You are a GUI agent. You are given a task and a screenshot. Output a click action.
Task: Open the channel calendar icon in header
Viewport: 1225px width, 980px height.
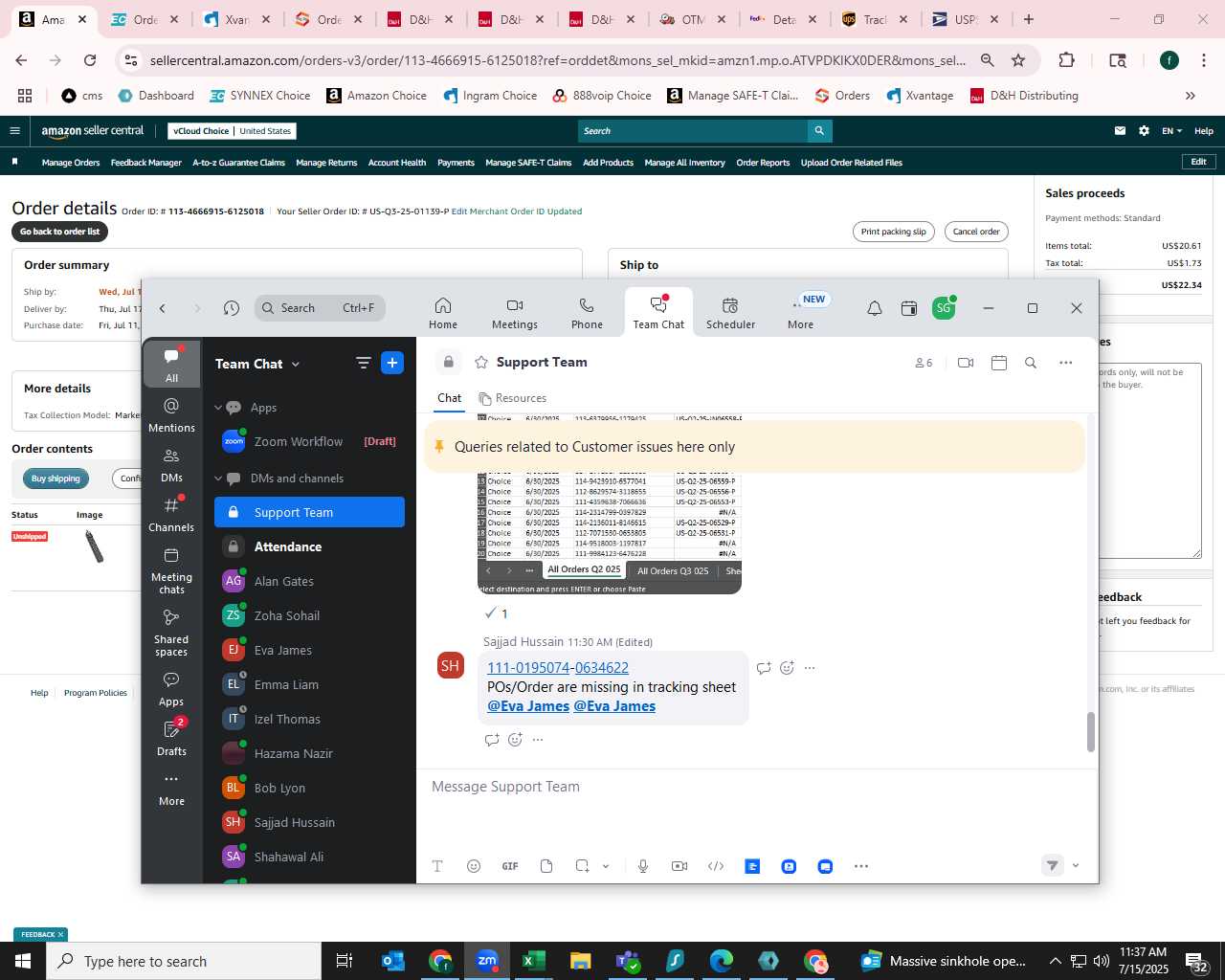pos(999,363)
